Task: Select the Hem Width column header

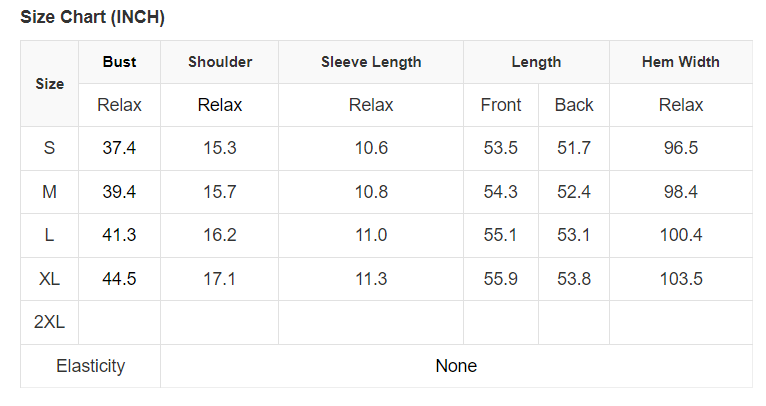Action: pos(680,62)
